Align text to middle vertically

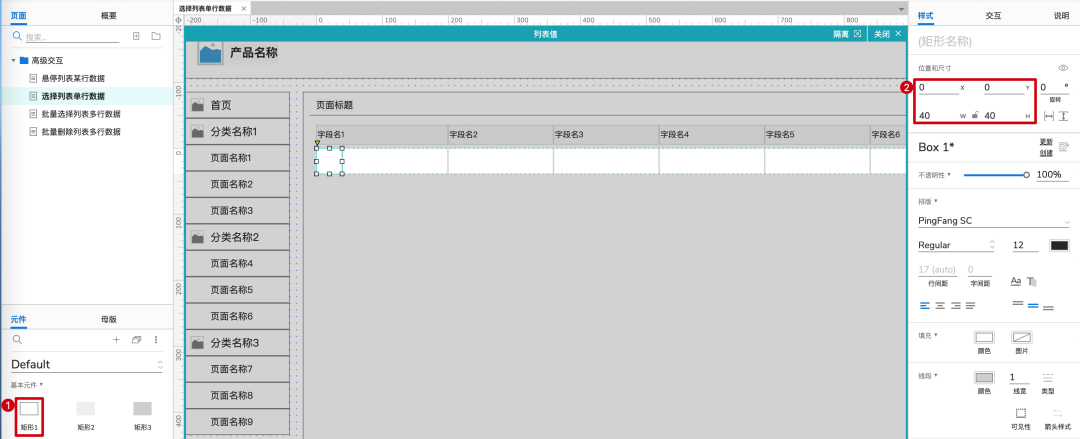pyautogui.click(x=1032, y=305)
